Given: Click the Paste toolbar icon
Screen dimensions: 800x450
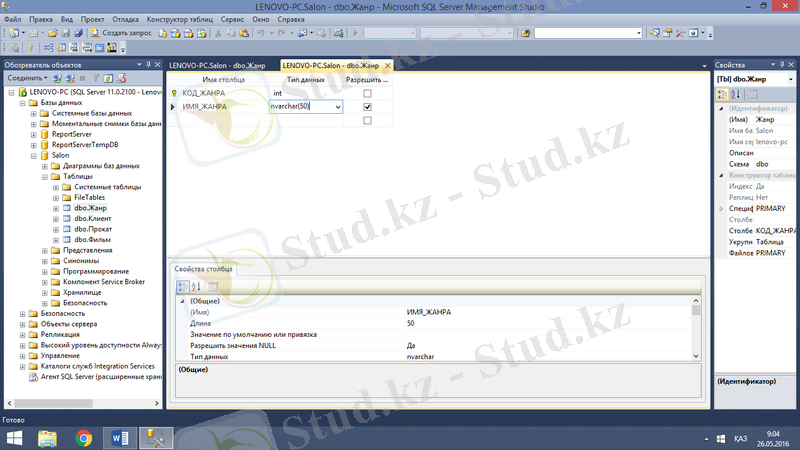Looking at the screenshot, I should (244, 33).
